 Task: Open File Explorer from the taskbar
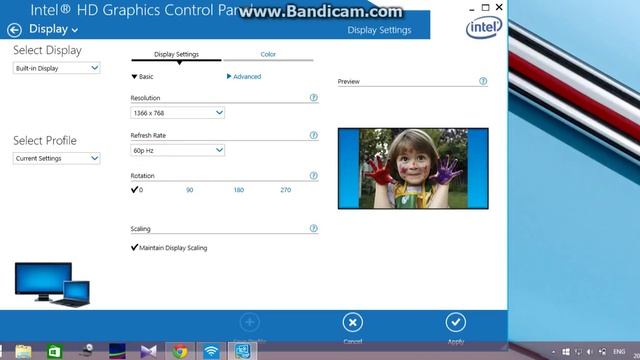tap(23, 351)
